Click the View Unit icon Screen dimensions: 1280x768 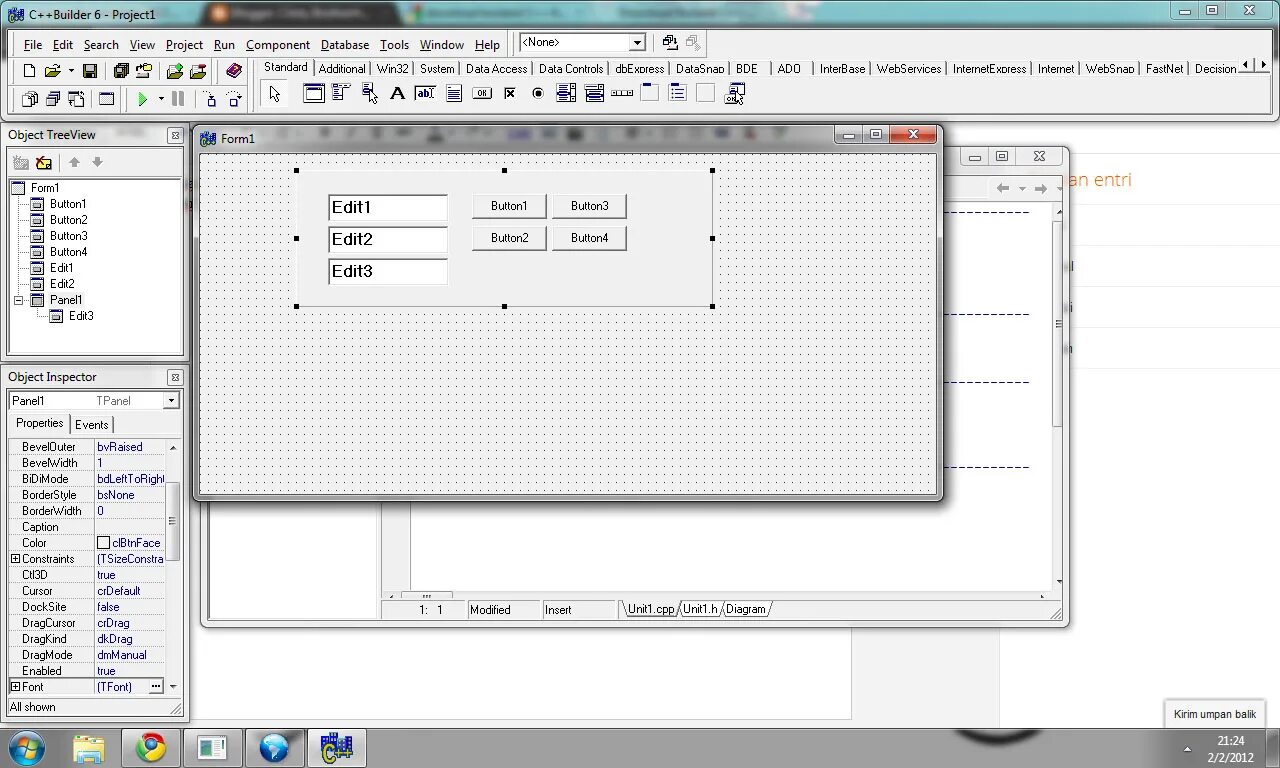click(x=30, y=99)
